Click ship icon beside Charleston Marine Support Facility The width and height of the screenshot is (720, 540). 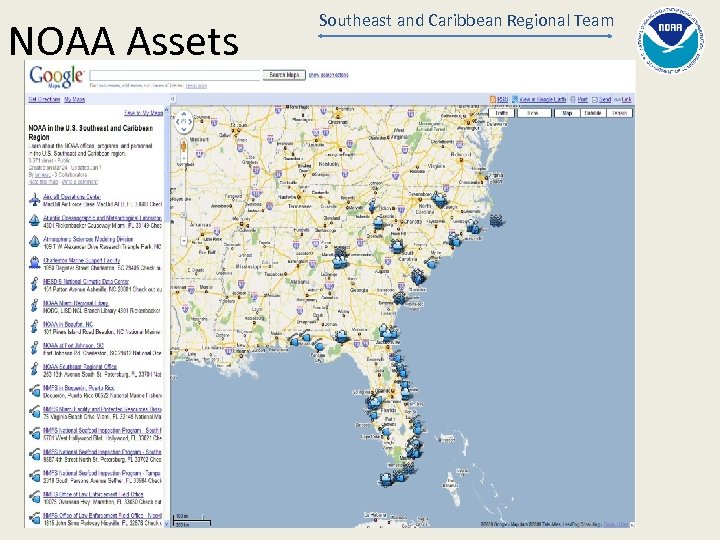coord(34,263)
